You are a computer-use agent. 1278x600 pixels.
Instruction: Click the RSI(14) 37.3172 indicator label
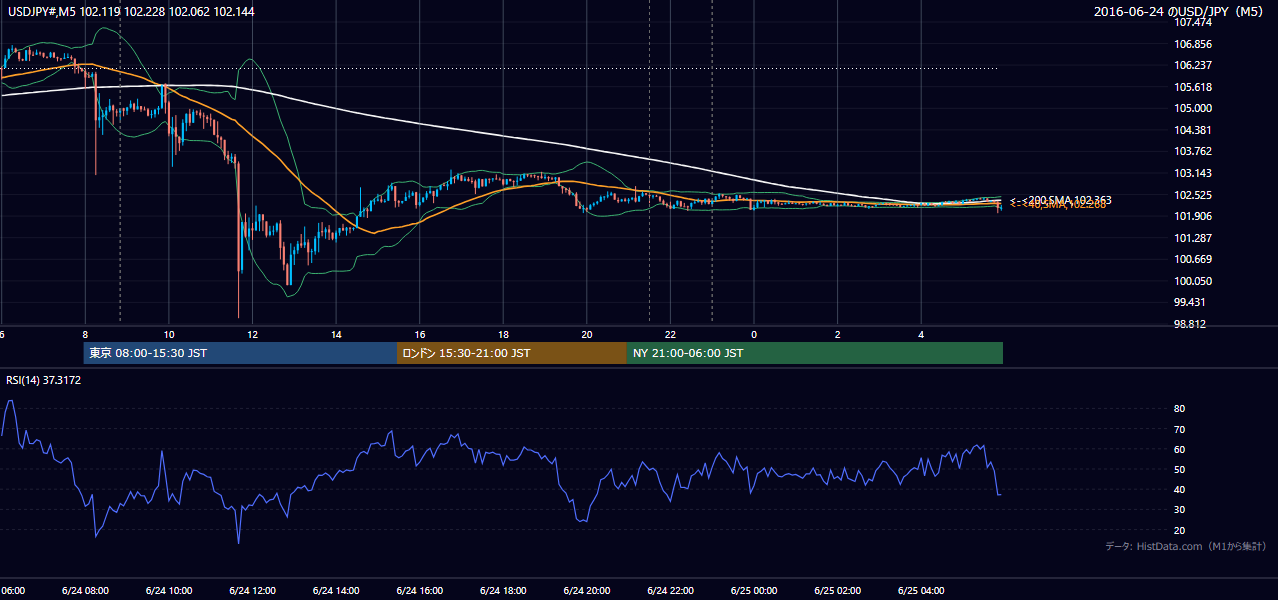[43, 380]
